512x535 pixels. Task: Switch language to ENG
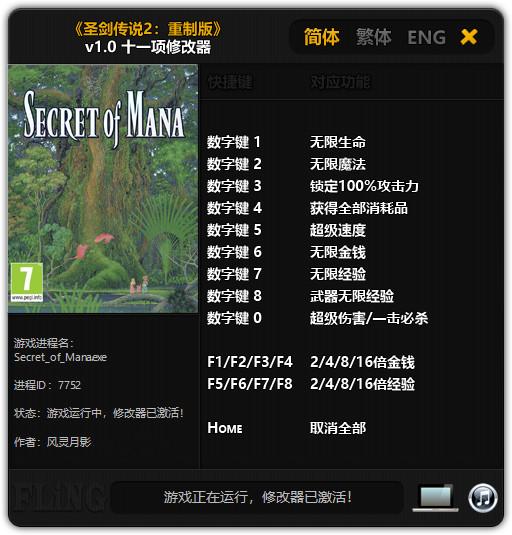point(427,37)
